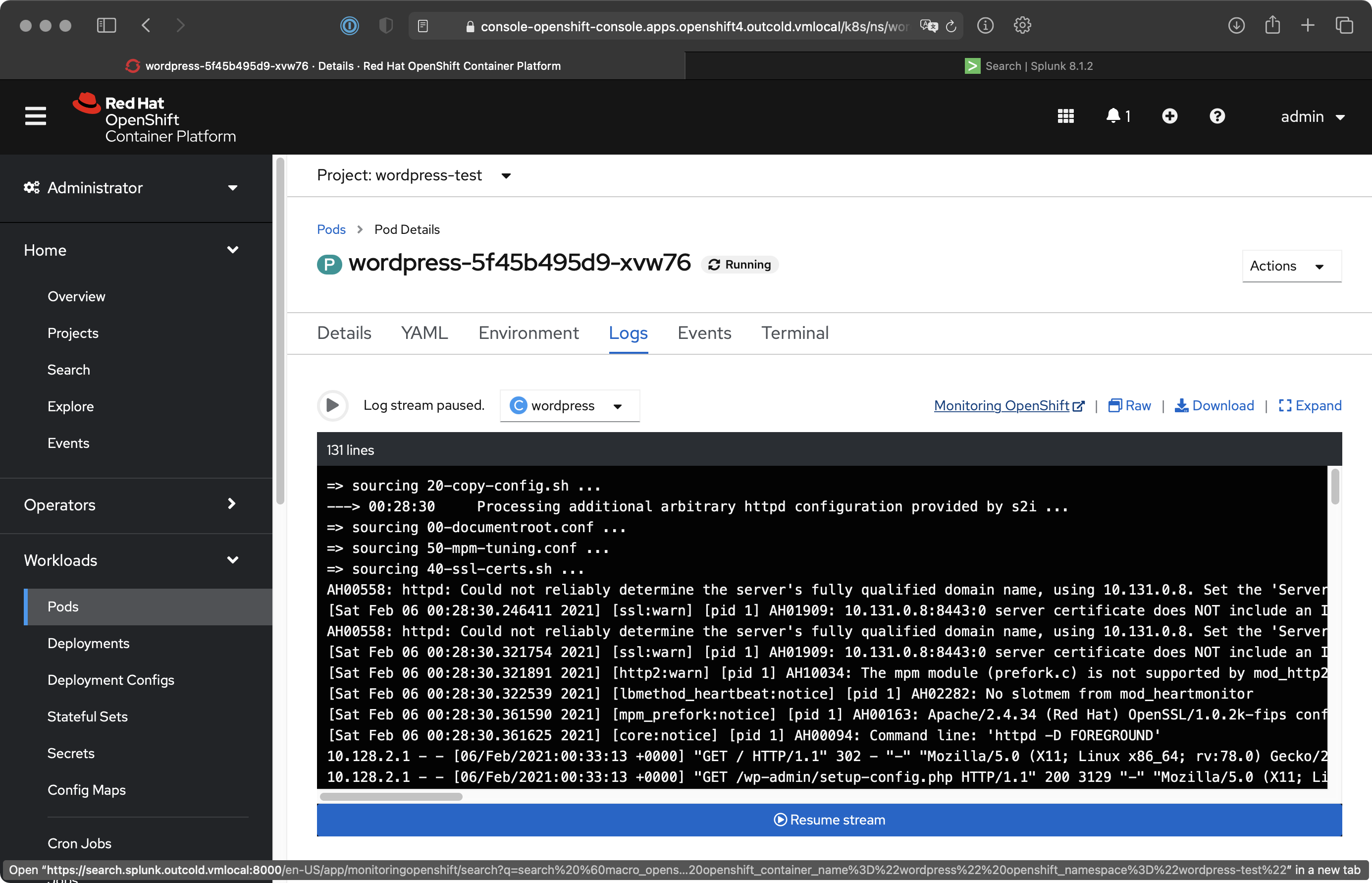Image resolution: width=1372 pixels, height=883 pixels.
Task: Open the gear extension icon in toolbar
Action: coord(1022,26)
